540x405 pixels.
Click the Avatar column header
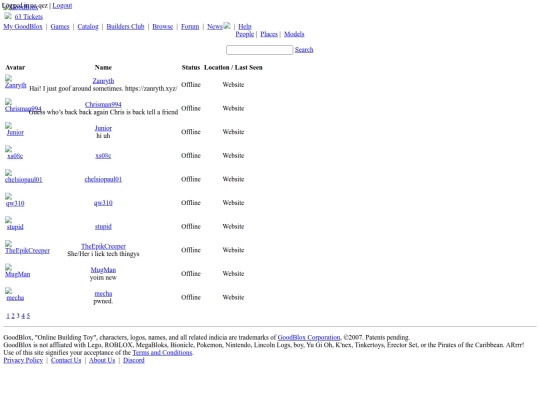(15, 68)
